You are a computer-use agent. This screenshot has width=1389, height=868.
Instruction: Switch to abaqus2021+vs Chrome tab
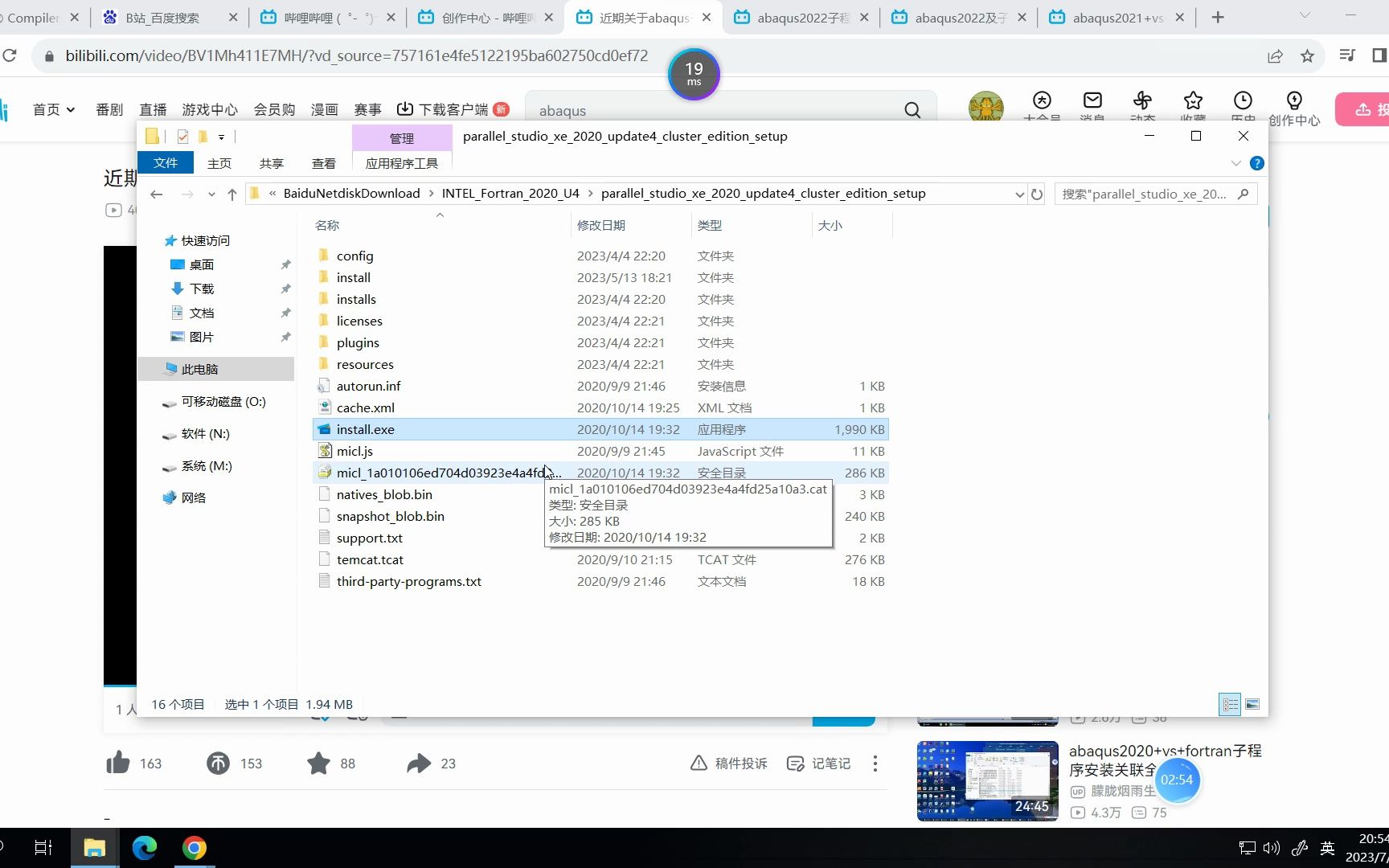(1117, 17)
